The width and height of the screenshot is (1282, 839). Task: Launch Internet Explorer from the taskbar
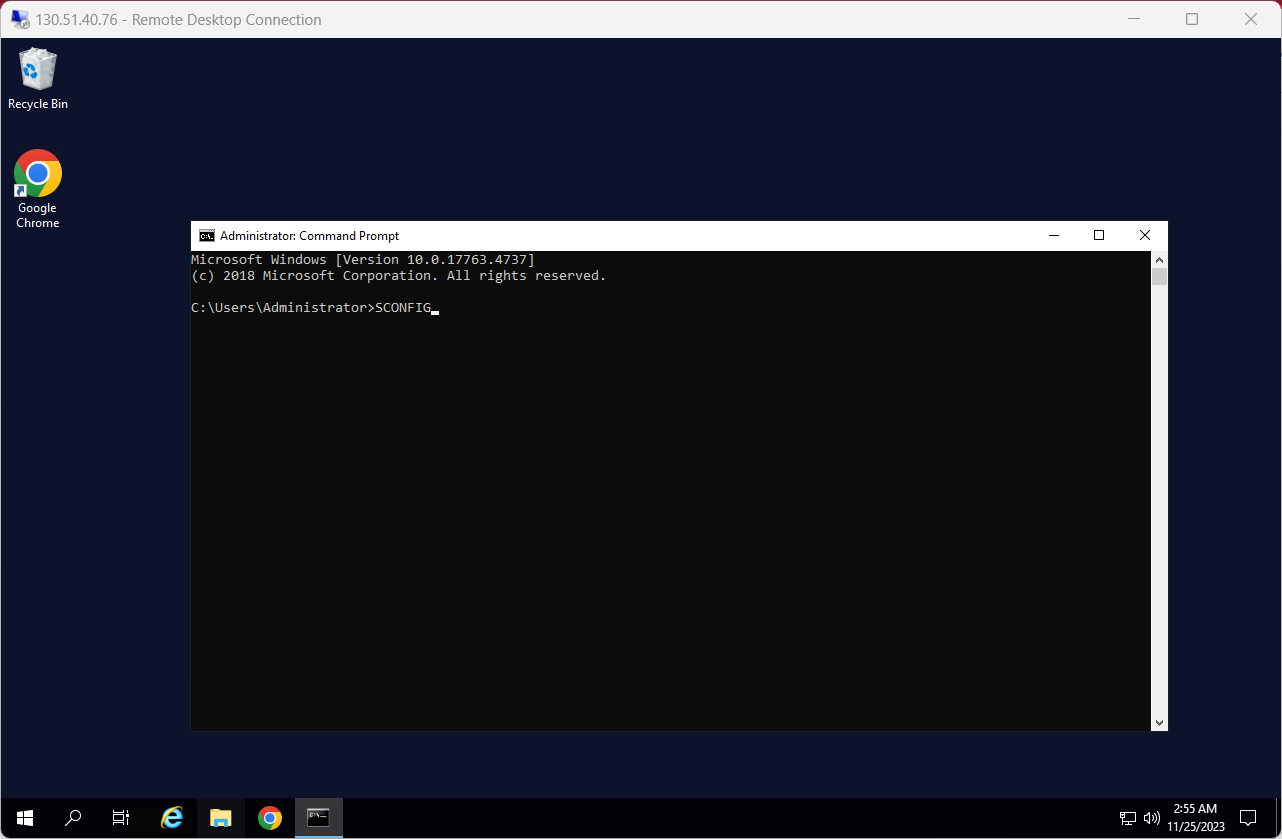[x=172, y=817]
